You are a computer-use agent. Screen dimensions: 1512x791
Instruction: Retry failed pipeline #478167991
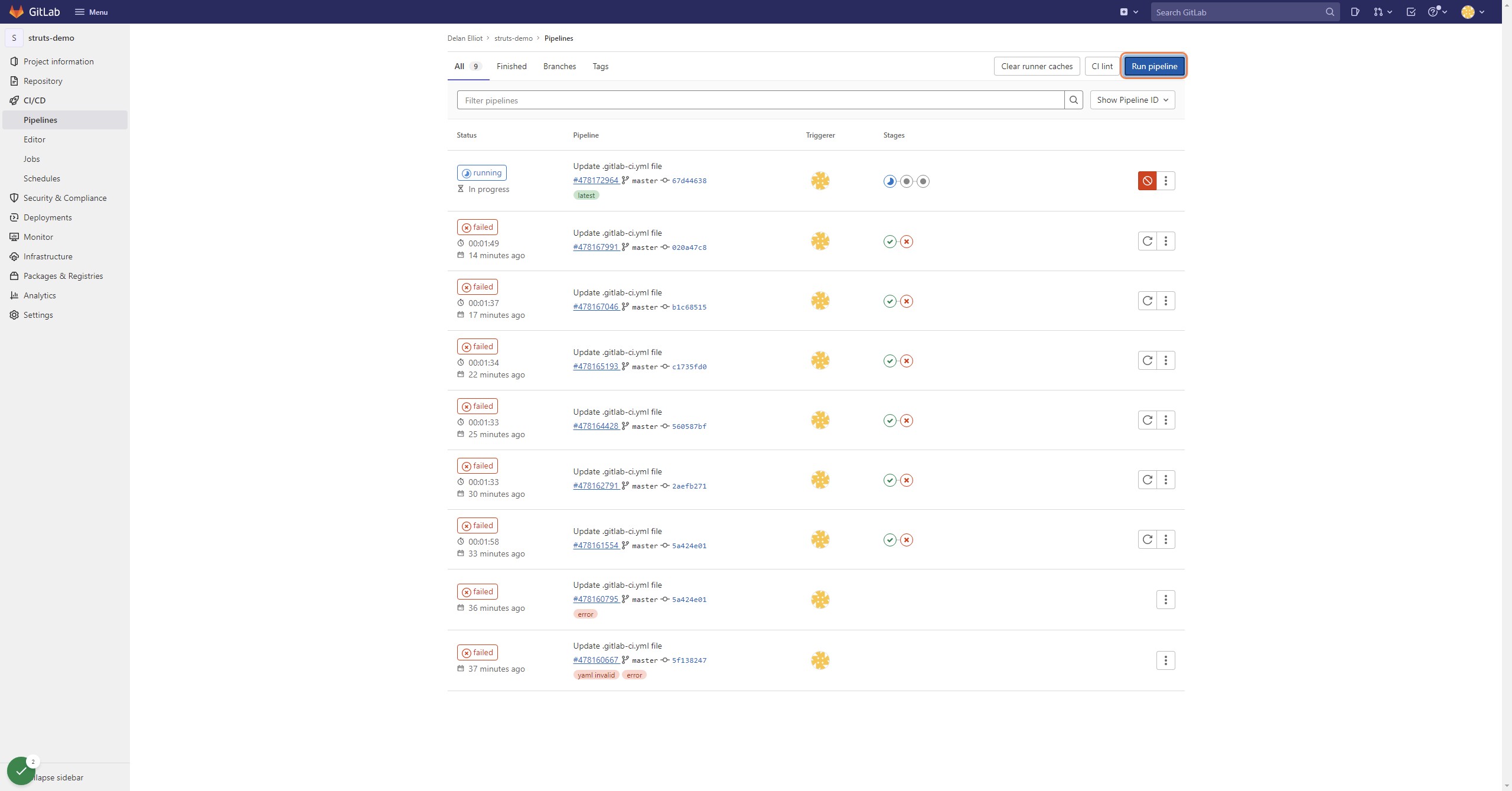pos(1147,241)
